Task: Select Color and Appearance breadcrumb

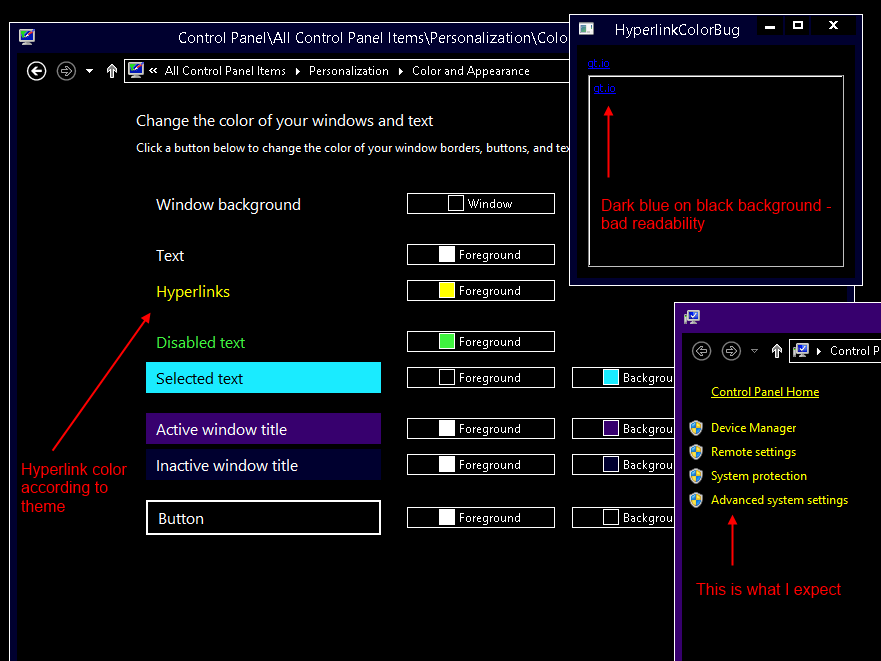Action: coord(471,71)
